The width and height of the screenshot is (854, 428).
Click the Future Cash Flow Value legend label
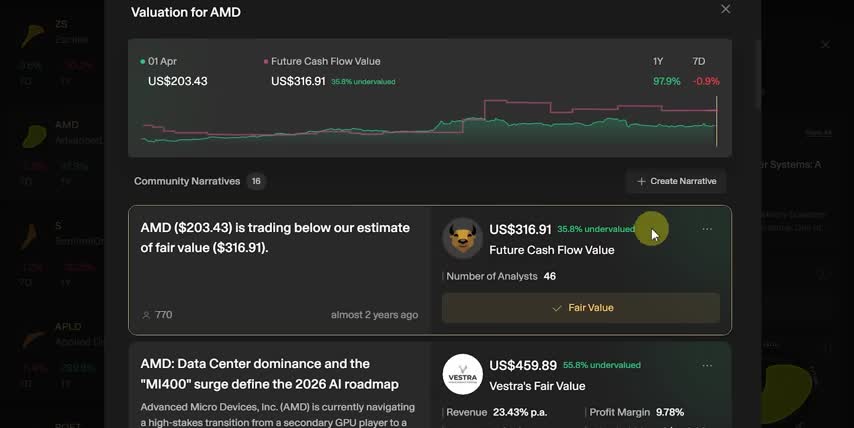pyautogui.click(x=326, y=62)
